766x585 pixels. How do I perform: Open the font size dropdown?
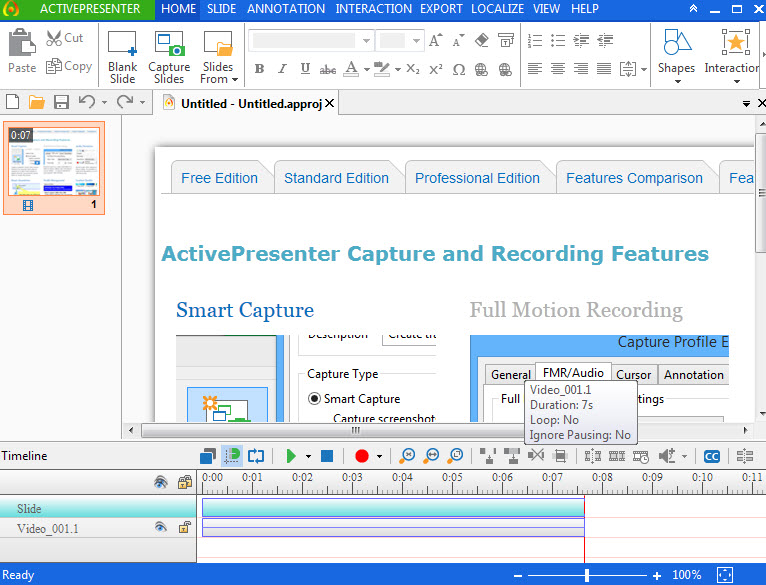pyautogui.click(x=416, y=41)
